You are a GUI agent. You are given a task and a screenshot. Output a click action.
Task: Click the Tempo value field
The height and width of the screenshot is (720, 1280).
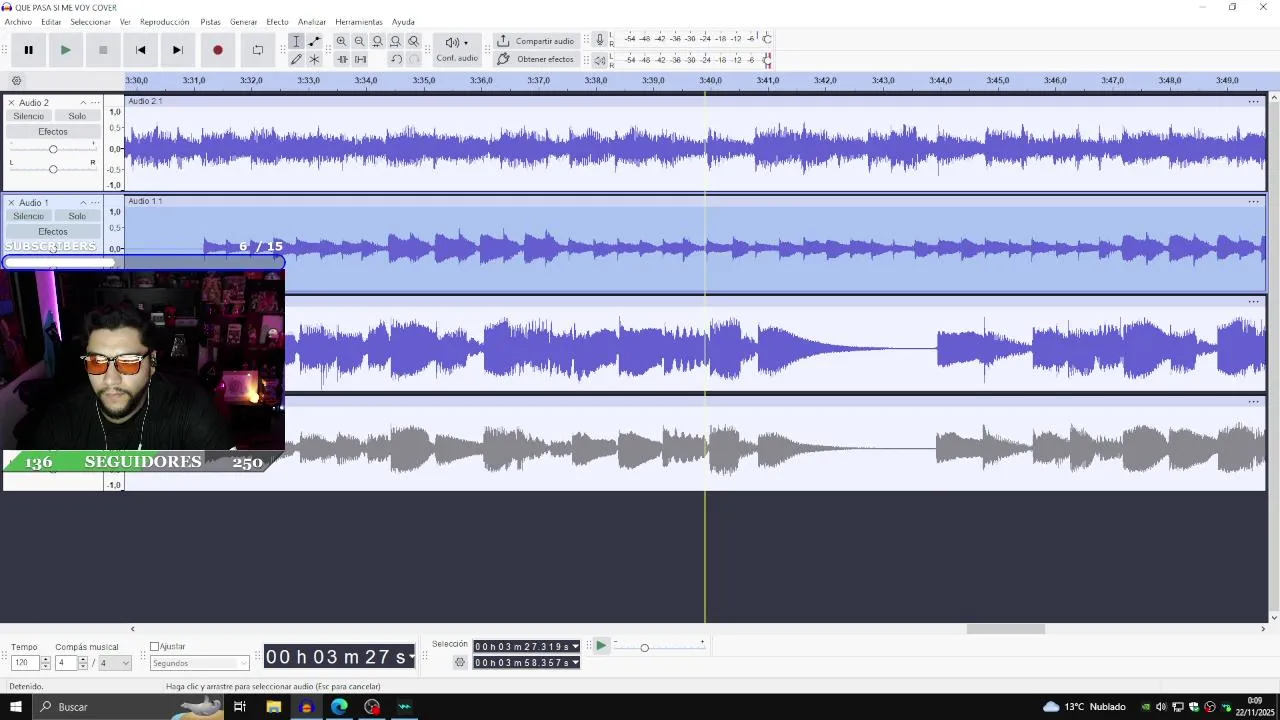click(x=26, y=663)
